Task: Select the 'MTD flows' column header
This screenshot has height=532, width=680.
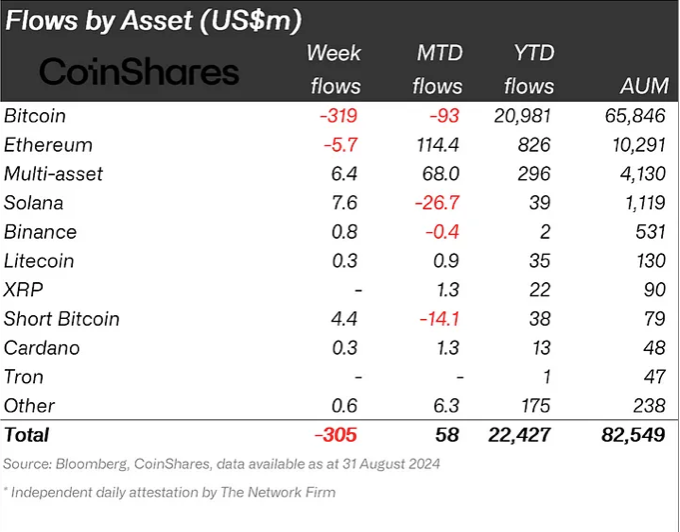Action: (x=437, y=69)
